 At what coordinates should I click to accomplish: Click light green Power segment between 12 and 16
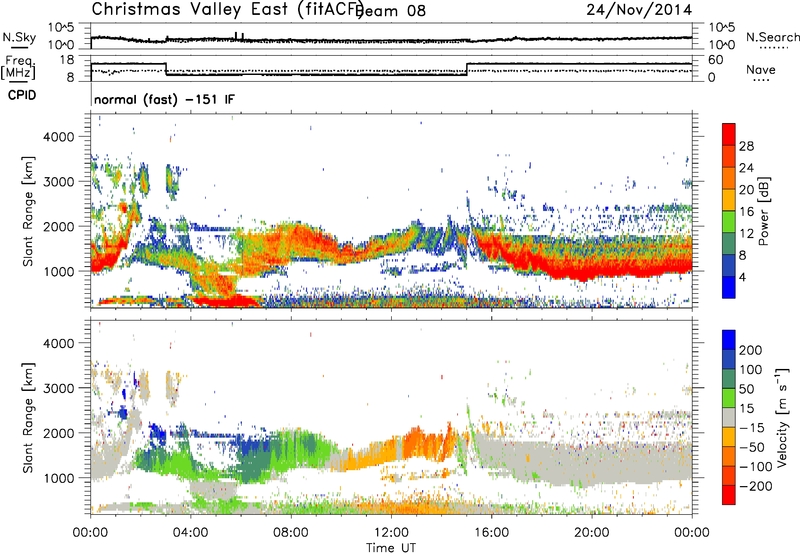click(729, 222)
